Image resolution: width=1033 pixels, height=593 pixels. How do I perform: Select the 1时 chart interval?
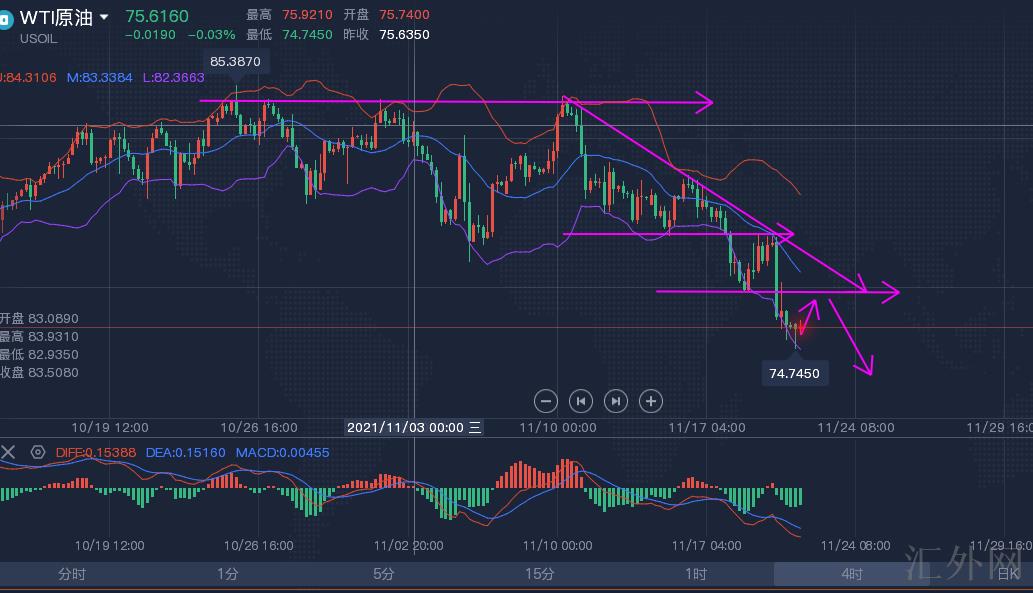click(696, 574)
